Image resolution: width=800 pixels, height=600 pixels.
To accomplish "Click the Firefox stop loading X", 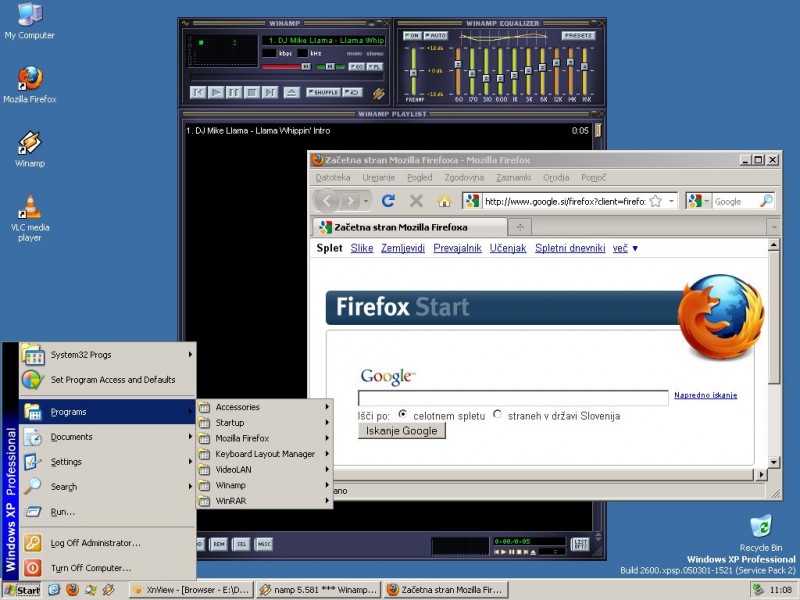I will (x=416, y=201).
